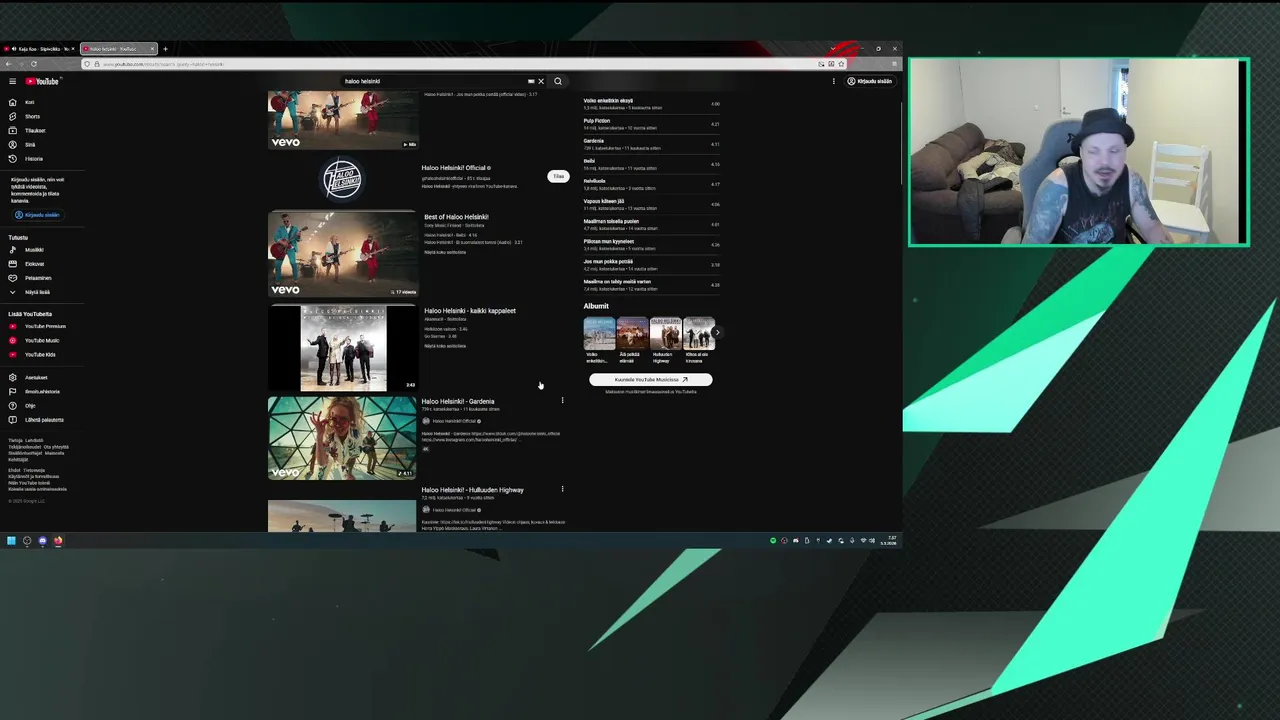Image resolution: width=1280 pixels, height=720 pixels.
Task: Open Ohje (Help) in the sidebar
Action: click(x=30, y=405)
